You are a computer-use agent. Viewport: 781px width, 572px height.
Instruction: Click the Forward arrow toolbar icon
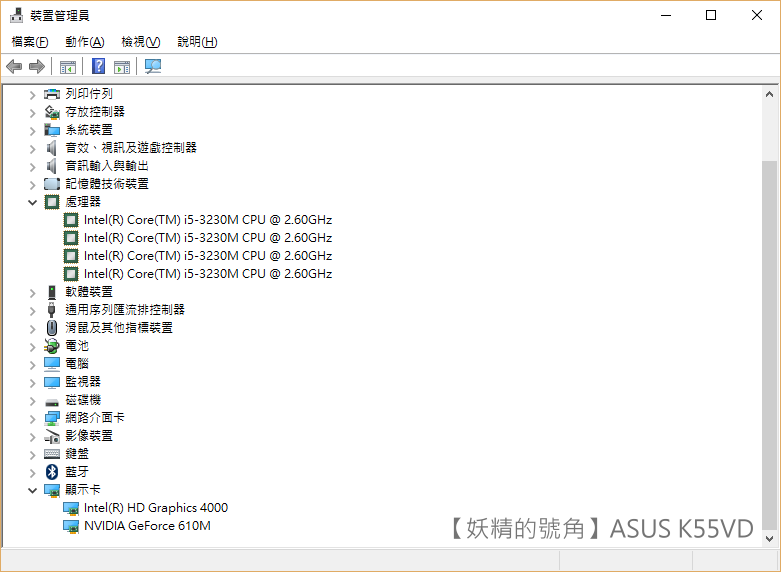[x=37, y=66]
